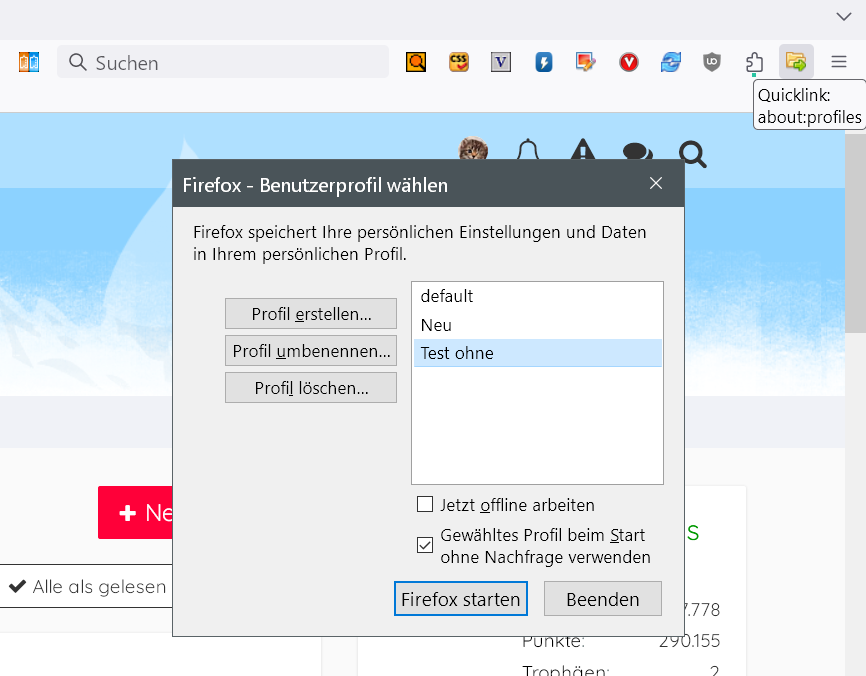Image resolution: width=866 pixels, height=676 pixels.
Task: Click the red plus Ne... button
Action: [136, 513]
